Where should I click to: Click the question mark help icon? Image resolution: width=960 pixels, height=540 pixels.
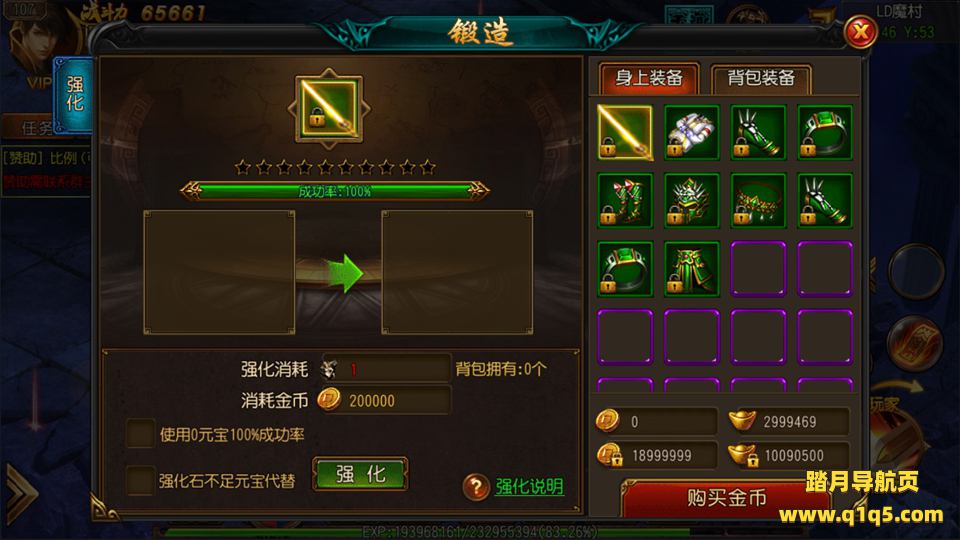476,487
